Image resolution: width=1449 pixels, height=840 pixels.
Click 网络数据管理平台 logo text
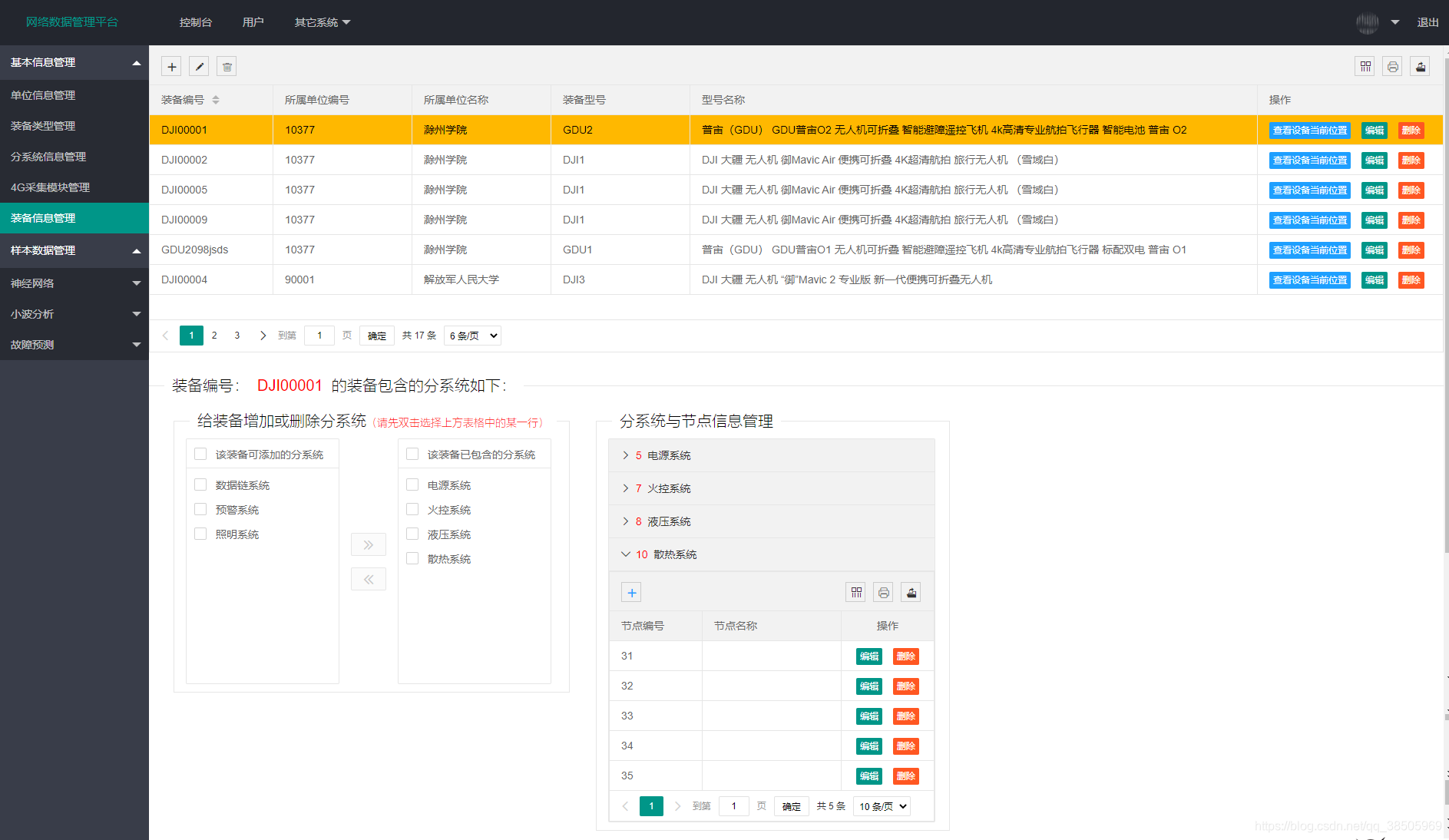click(72, 22)
